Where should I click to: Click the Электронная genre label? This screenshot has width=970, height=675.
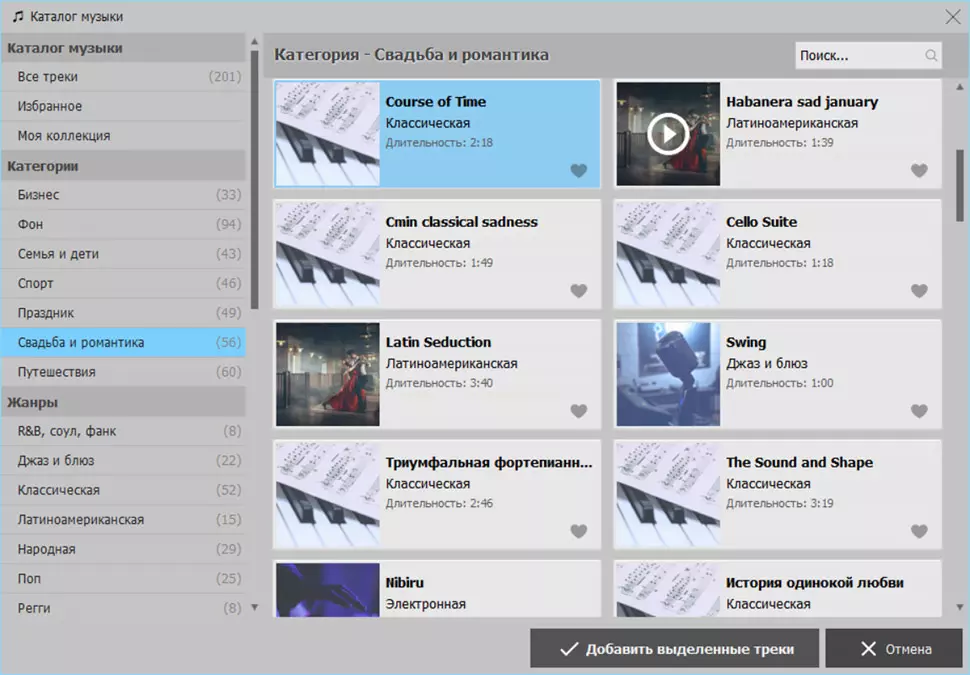(x=426, y=604)
